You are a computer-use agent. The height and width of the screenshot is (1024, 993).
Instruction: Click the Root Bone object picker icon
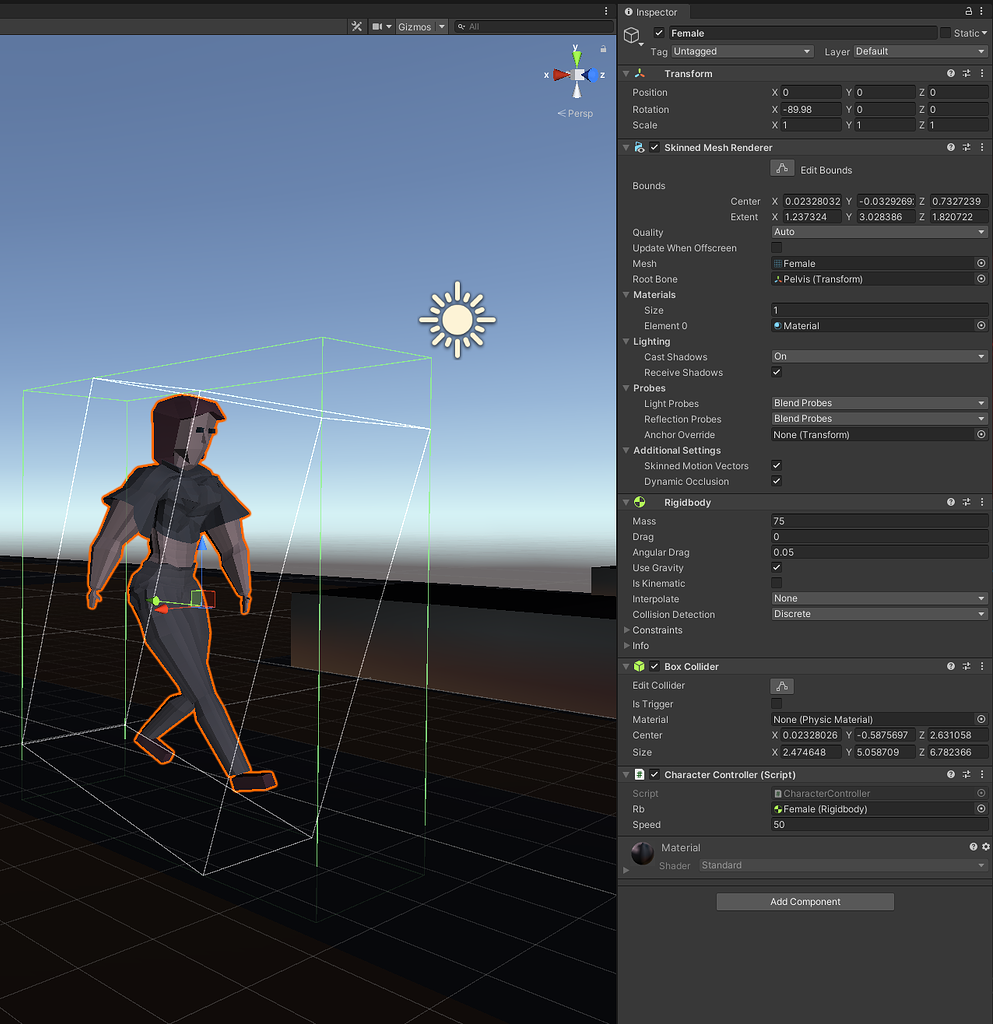coord(980,279)
